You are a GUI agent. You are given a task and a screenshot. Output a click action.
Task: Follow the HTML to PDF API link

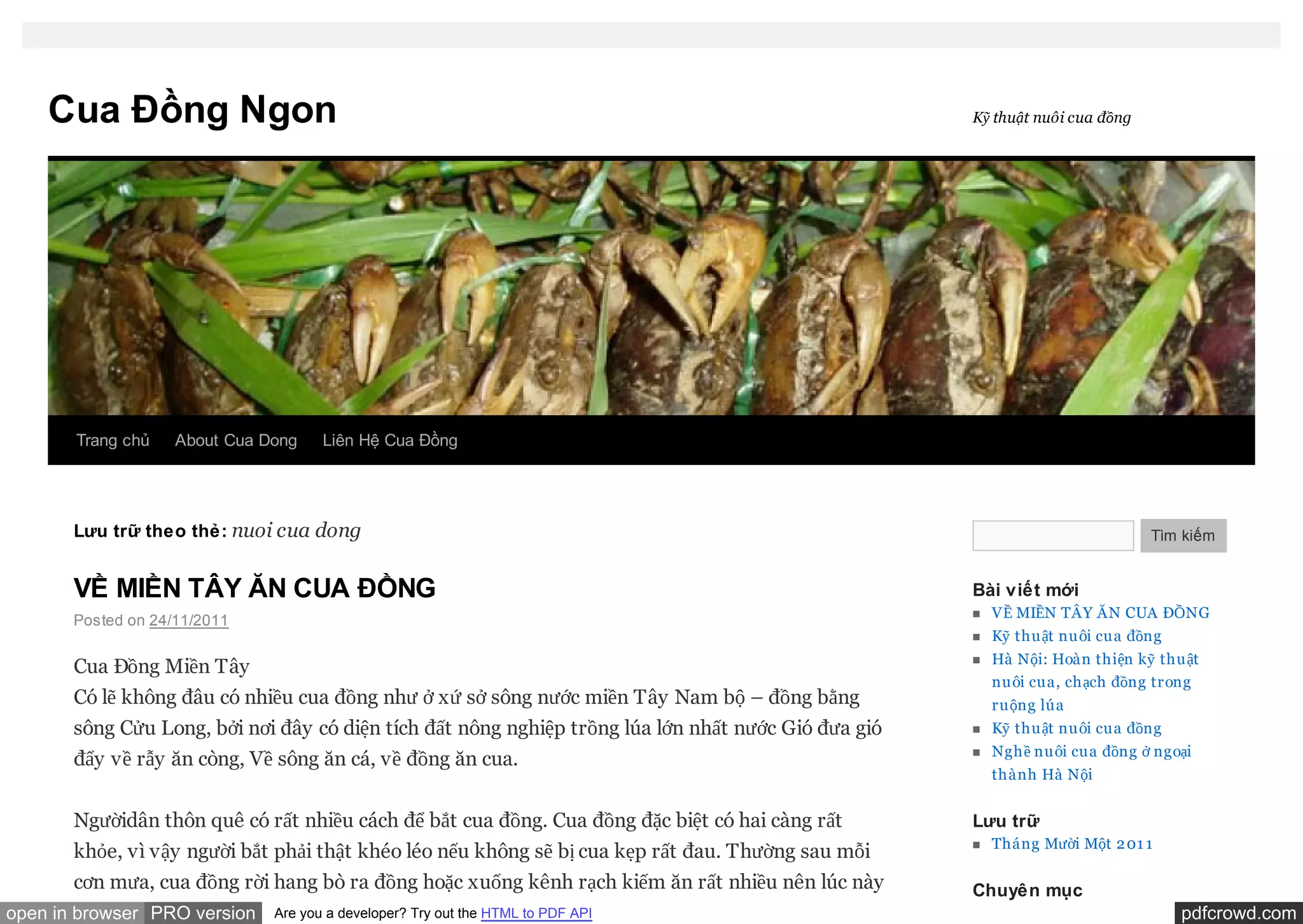(536, 913)
